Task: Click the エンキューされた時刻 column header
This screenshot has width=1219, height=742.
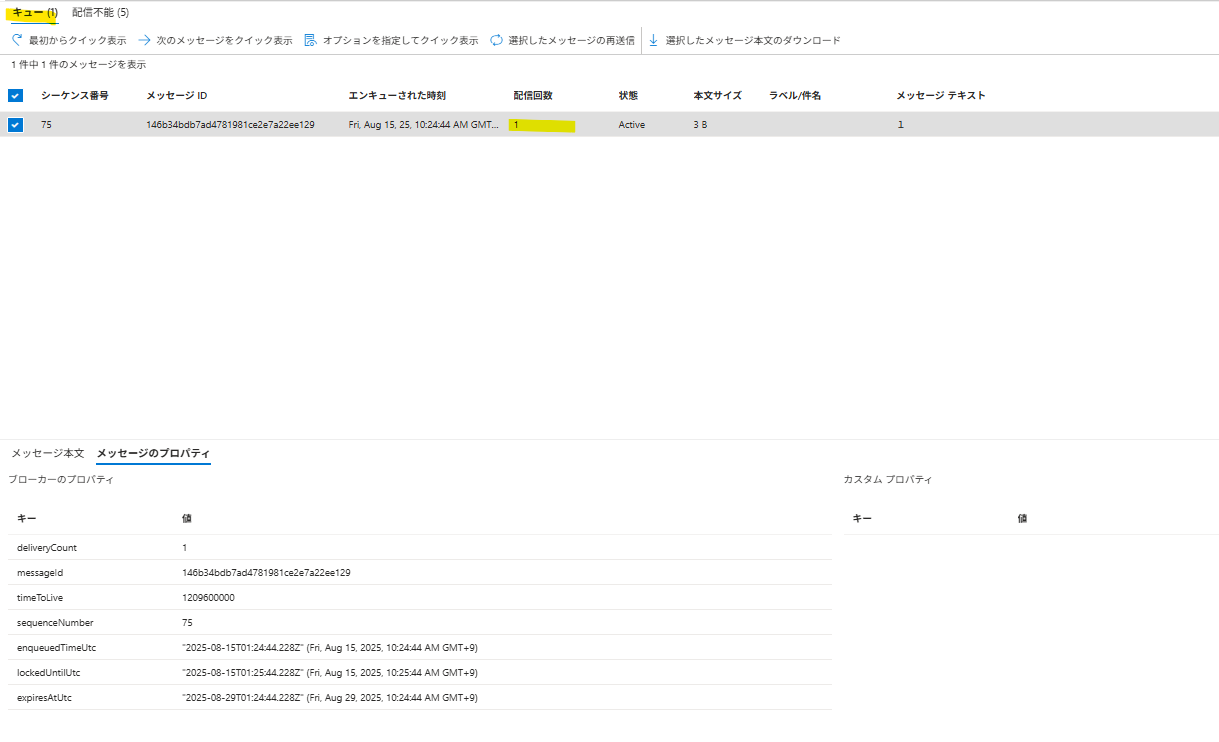Action: coord(397,96)
